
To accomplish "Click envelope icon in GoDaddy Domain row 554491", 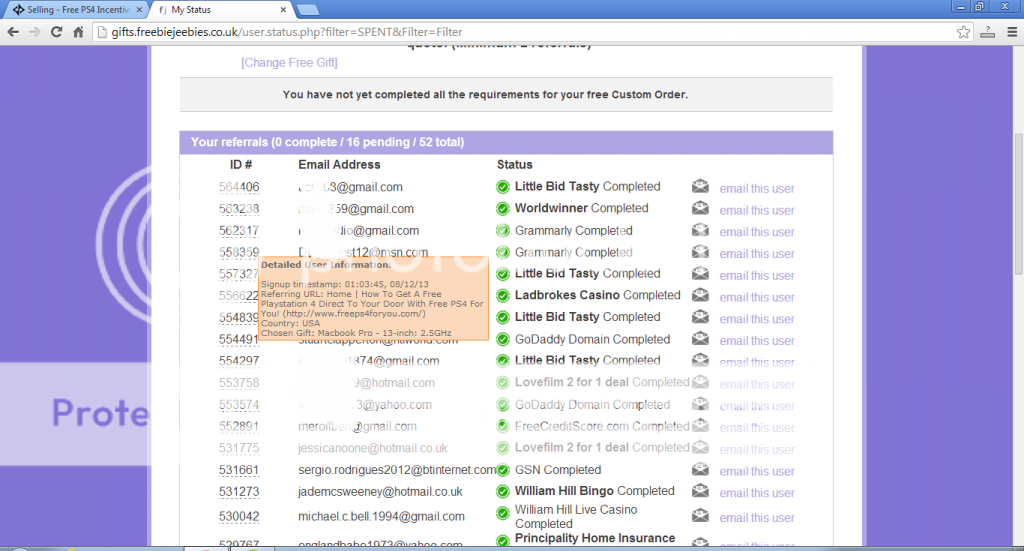I will [700, 339].
